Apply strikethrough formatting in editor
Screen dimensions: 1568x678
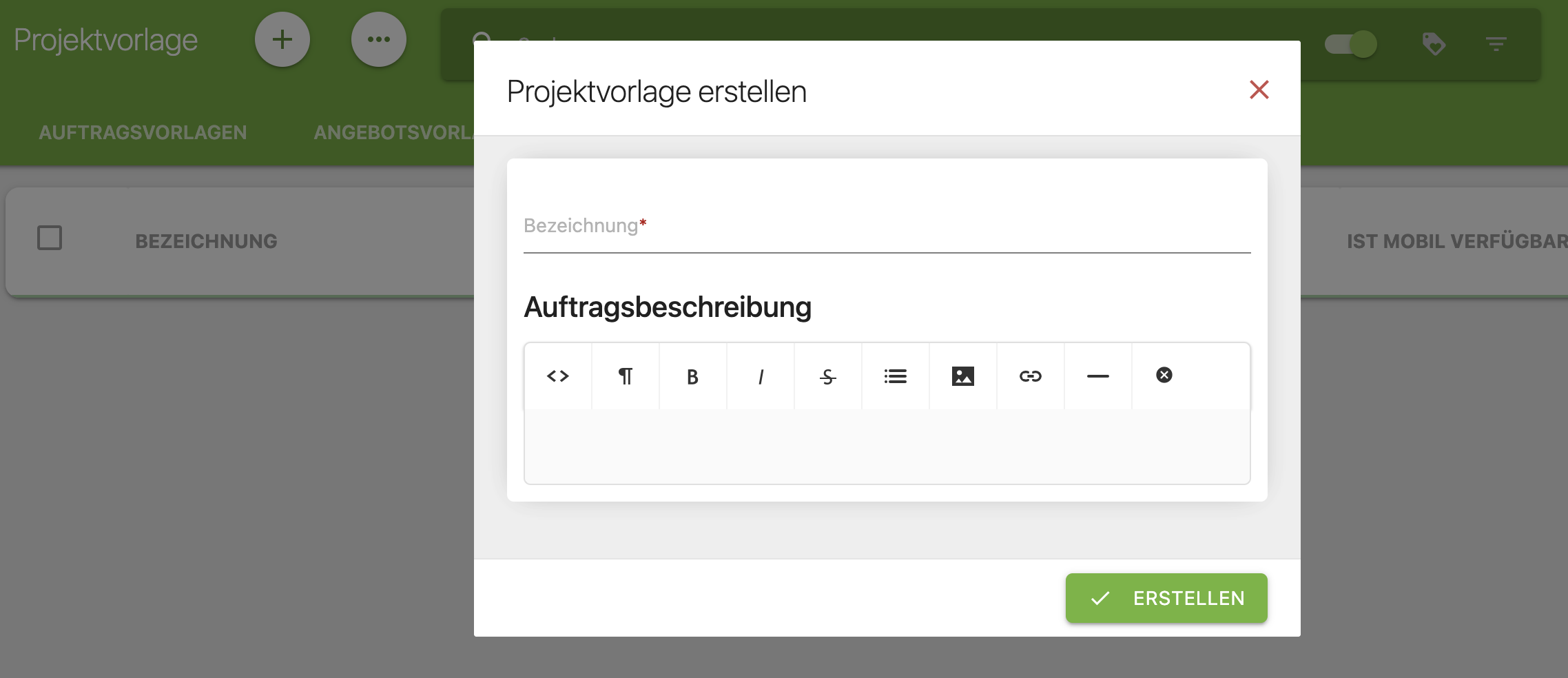point(828,376)
